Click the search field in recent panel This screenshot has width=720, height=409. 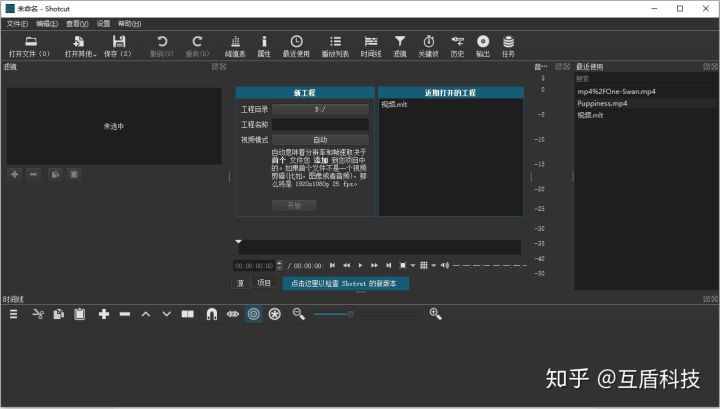(x=647, y=79)
